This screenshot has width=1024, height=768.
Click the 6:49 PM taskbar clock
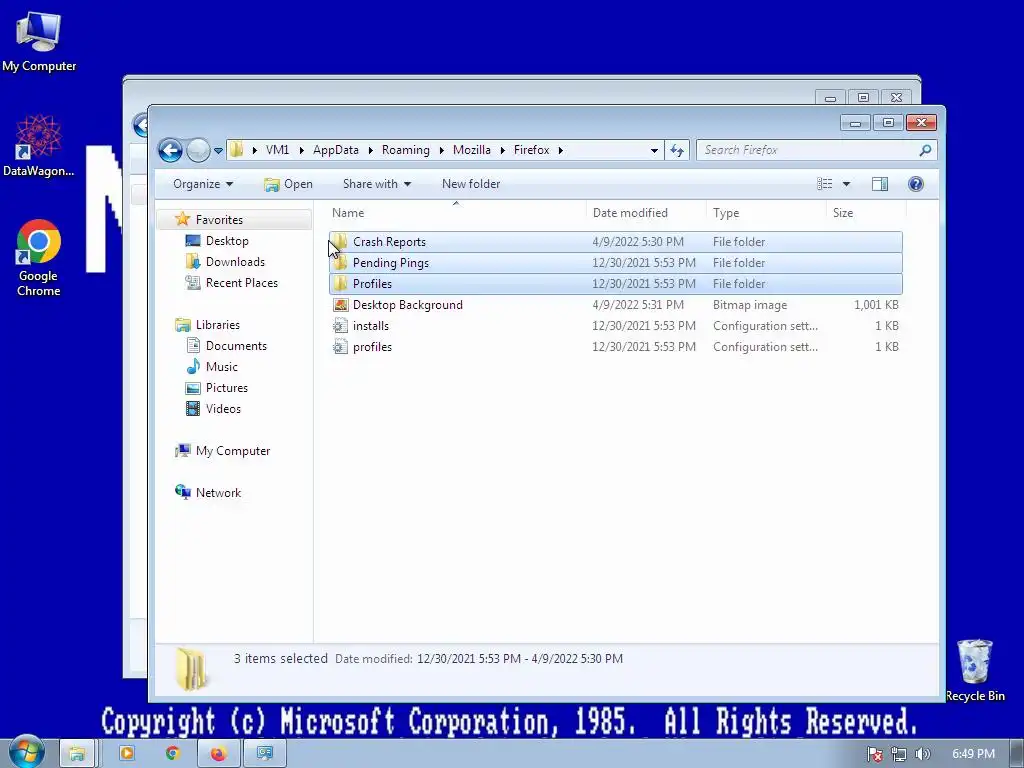coord(973,754)
